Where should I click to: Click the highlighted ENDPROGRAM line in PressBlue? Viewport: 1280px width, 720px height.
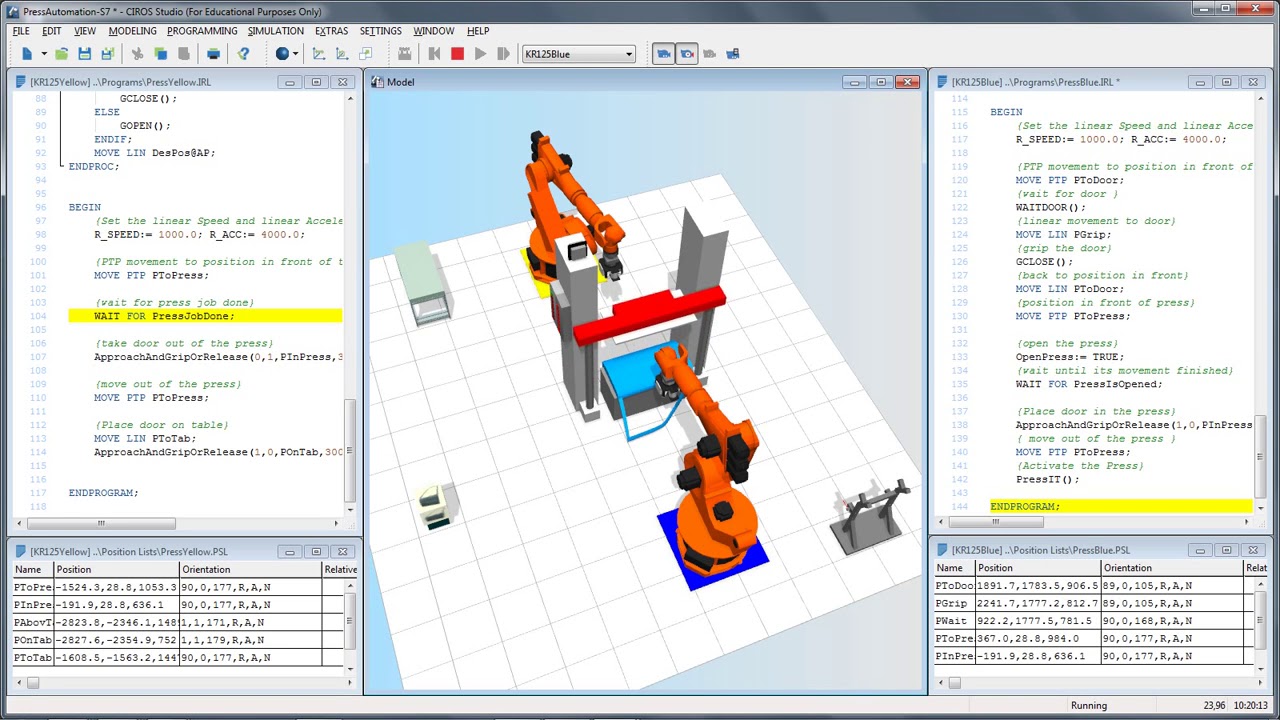pos(1120,506)
